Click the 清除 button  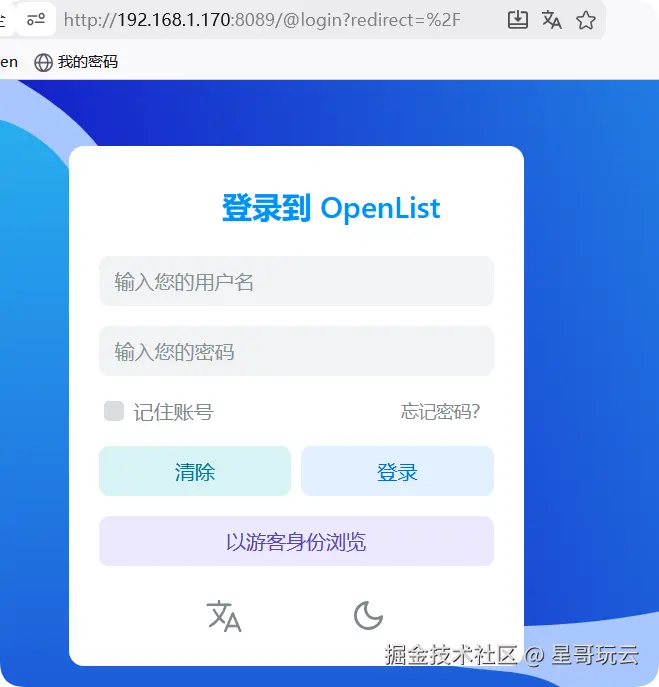[195, 471]
